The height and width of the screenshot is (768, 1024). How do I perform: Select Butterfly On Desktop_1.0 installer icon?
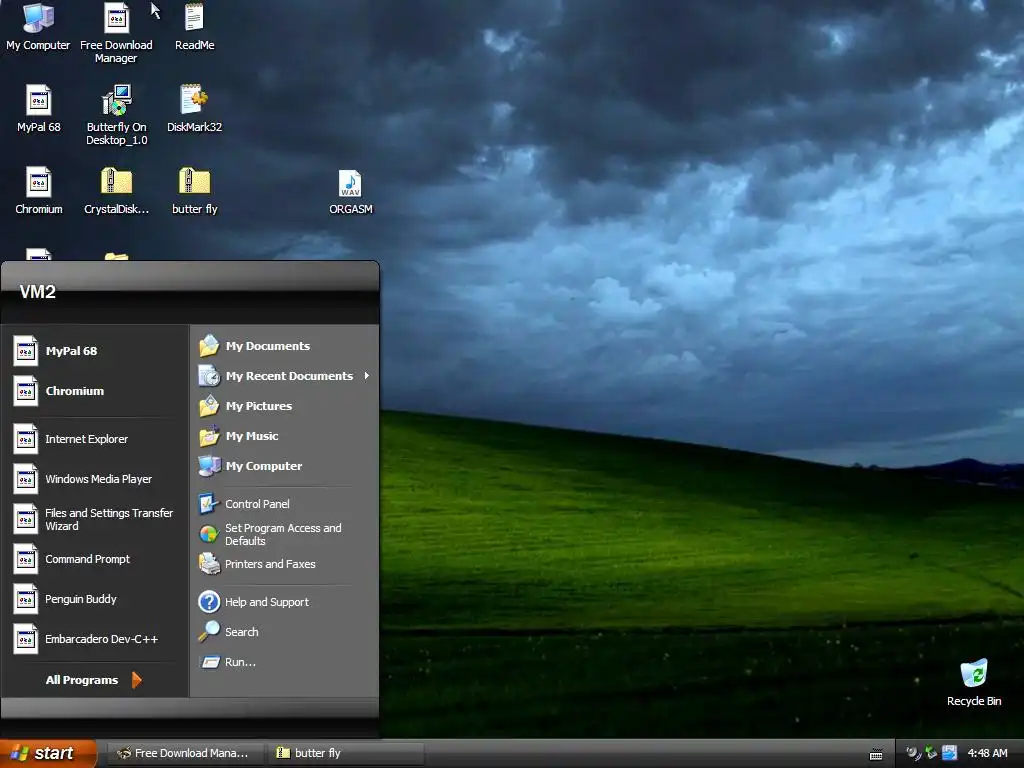click(x=117, y=115)
